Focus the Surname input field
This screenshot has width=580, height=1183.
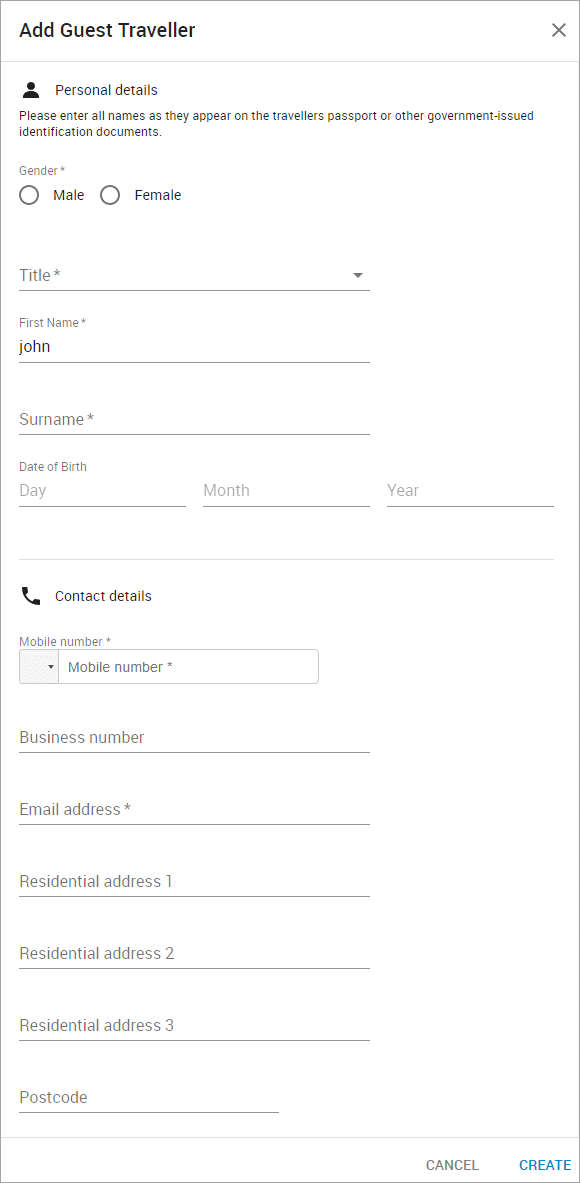coord(195,419)
